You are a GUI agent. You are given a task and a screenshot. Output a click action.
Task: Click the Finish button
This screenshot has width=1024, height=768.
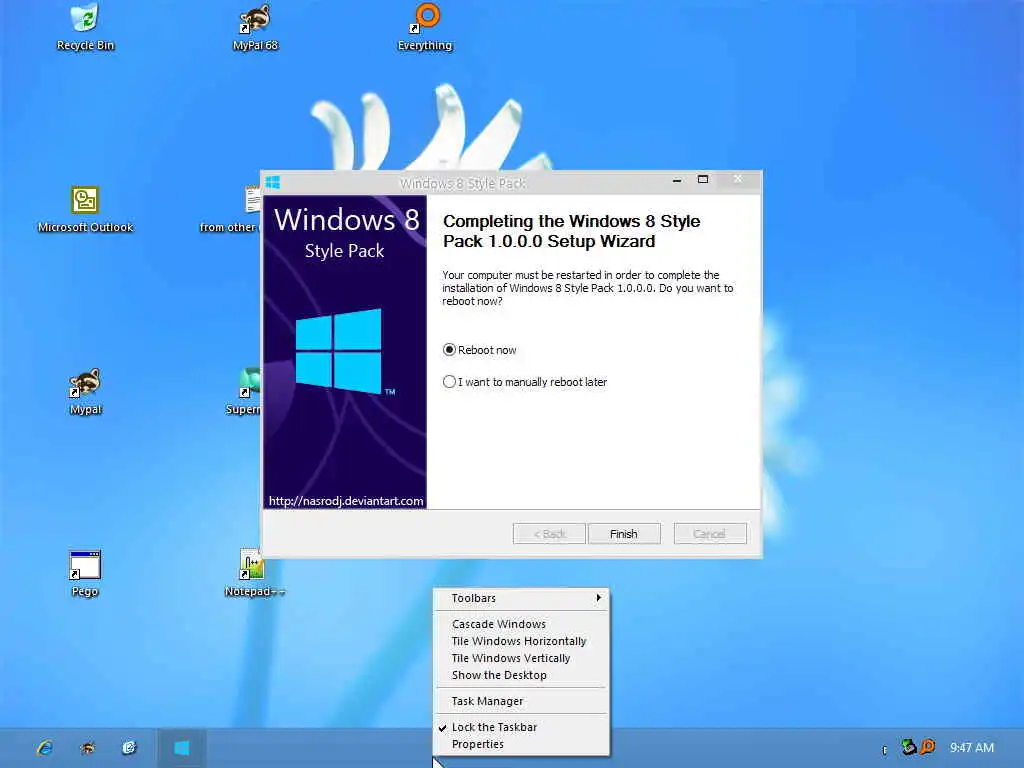click(x=624, y=534)
